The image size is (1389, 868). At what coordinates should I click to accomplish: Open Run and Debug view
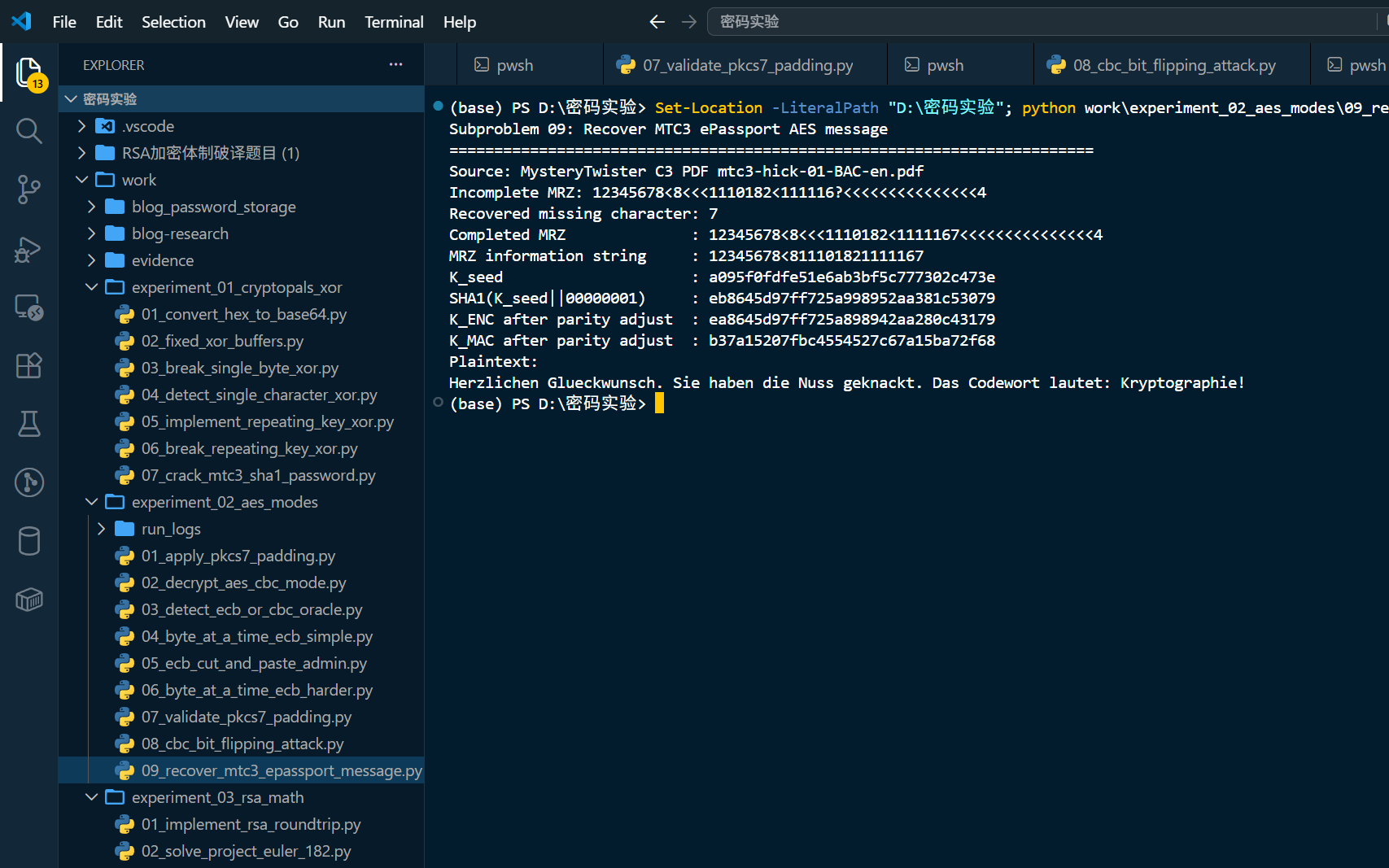tap(29, 248)
